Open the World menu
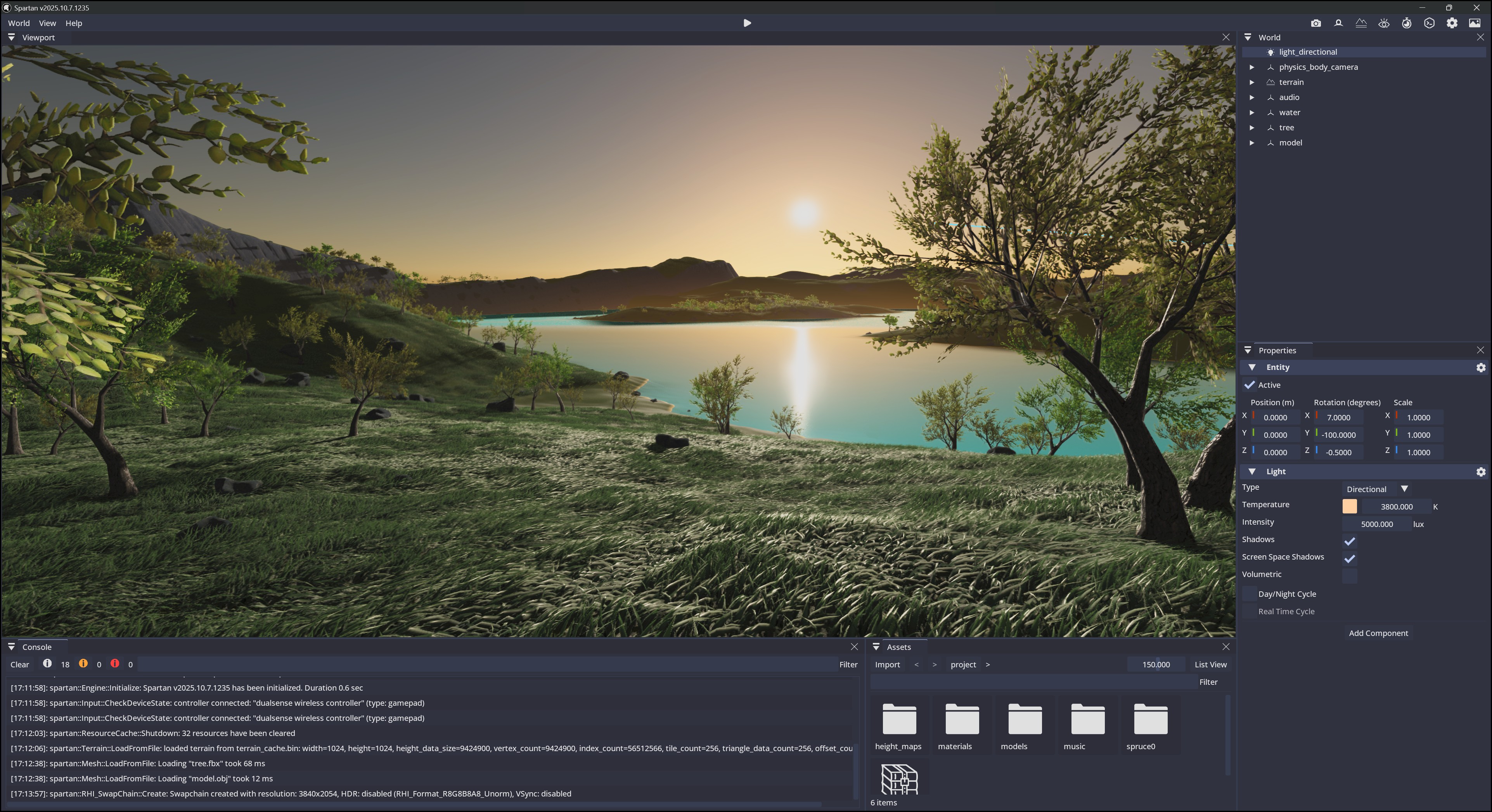Image resolution: width=1492 pixels, height=812 pixels. pos(19,23)
